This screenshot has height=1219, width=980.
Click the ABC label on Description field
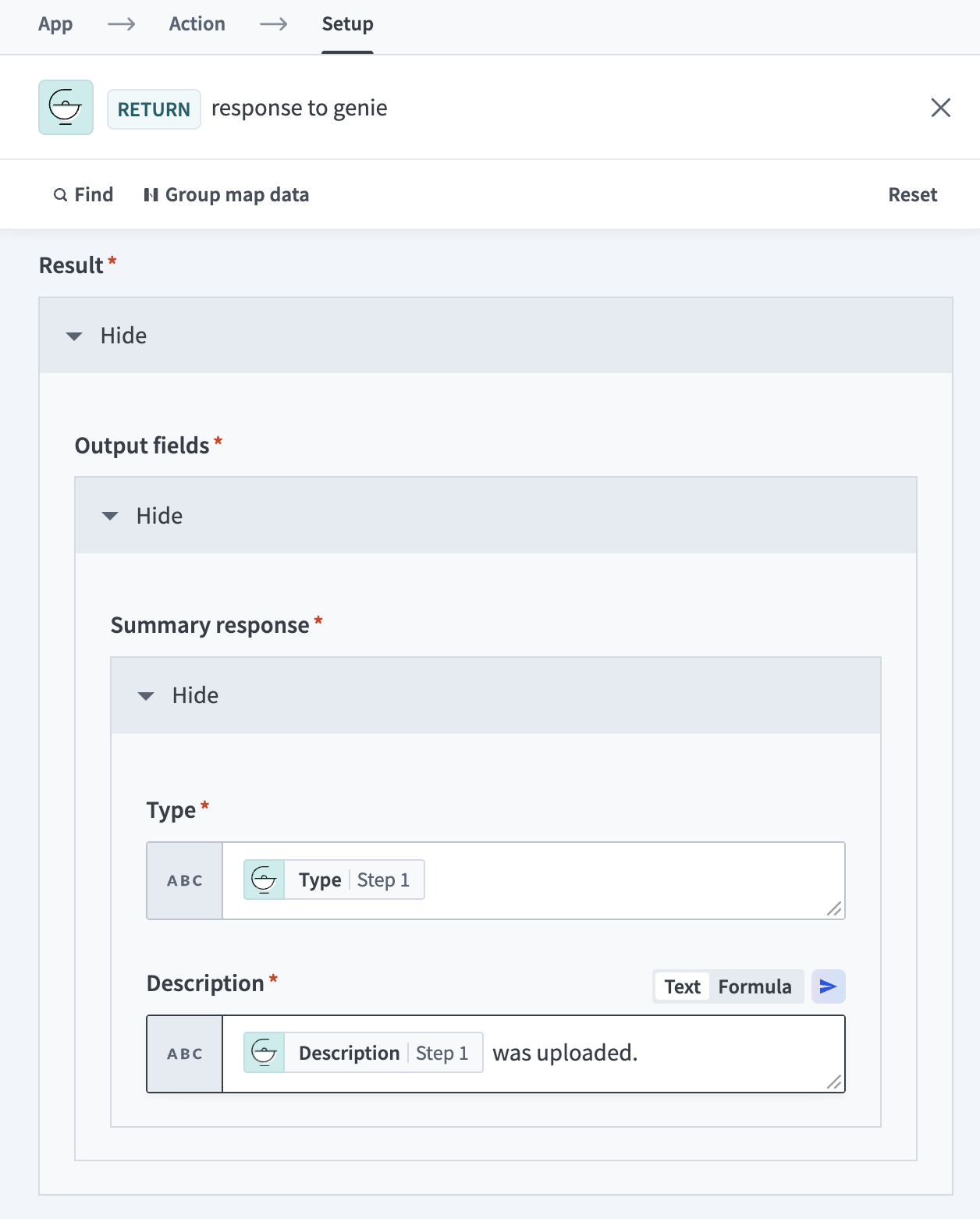point(185,1054)
